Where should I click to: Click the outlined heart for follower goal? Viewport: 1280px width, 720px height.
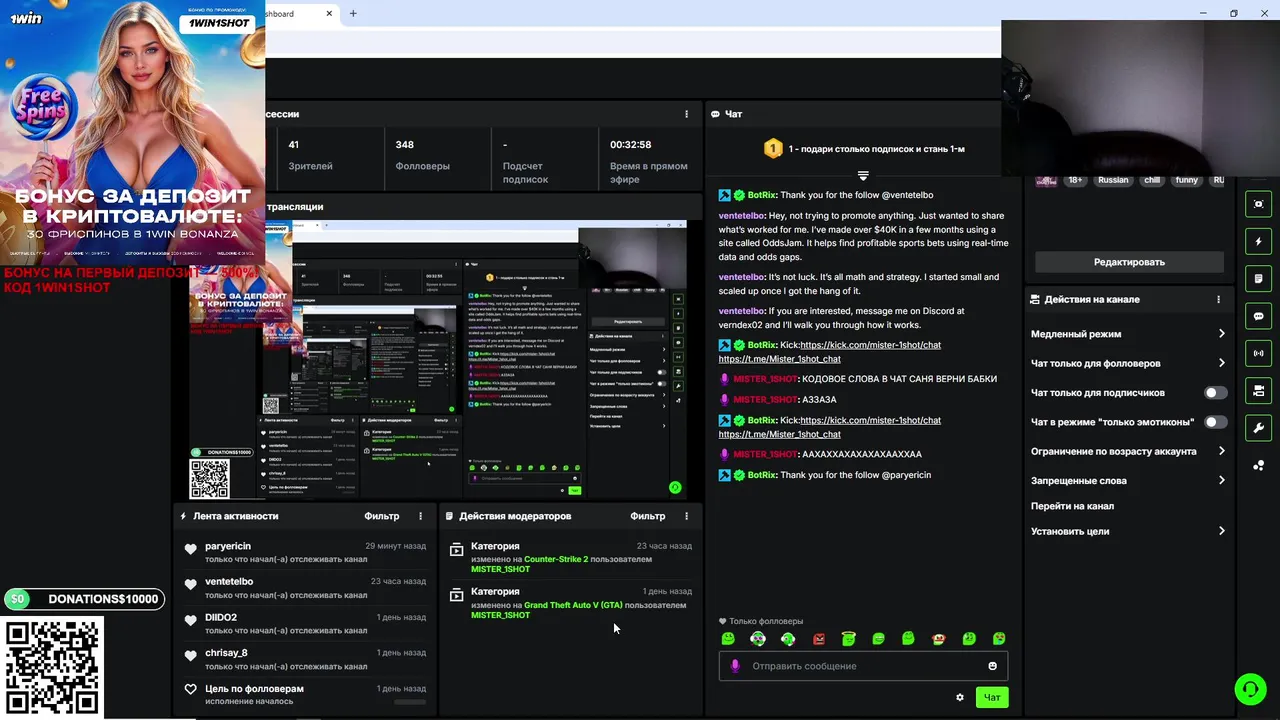[190, 689]
